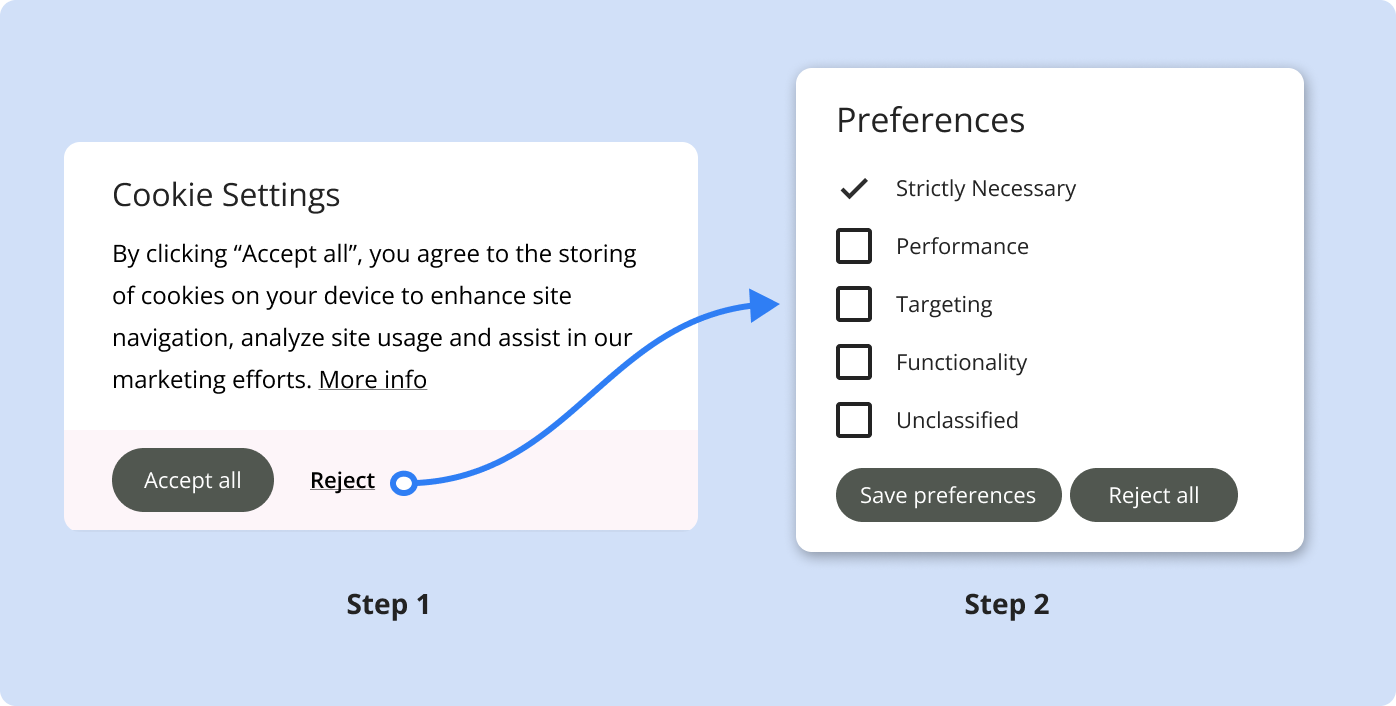
Task: Click the blue arrowhead pointing to Preferences
Action: click(765, 305)
